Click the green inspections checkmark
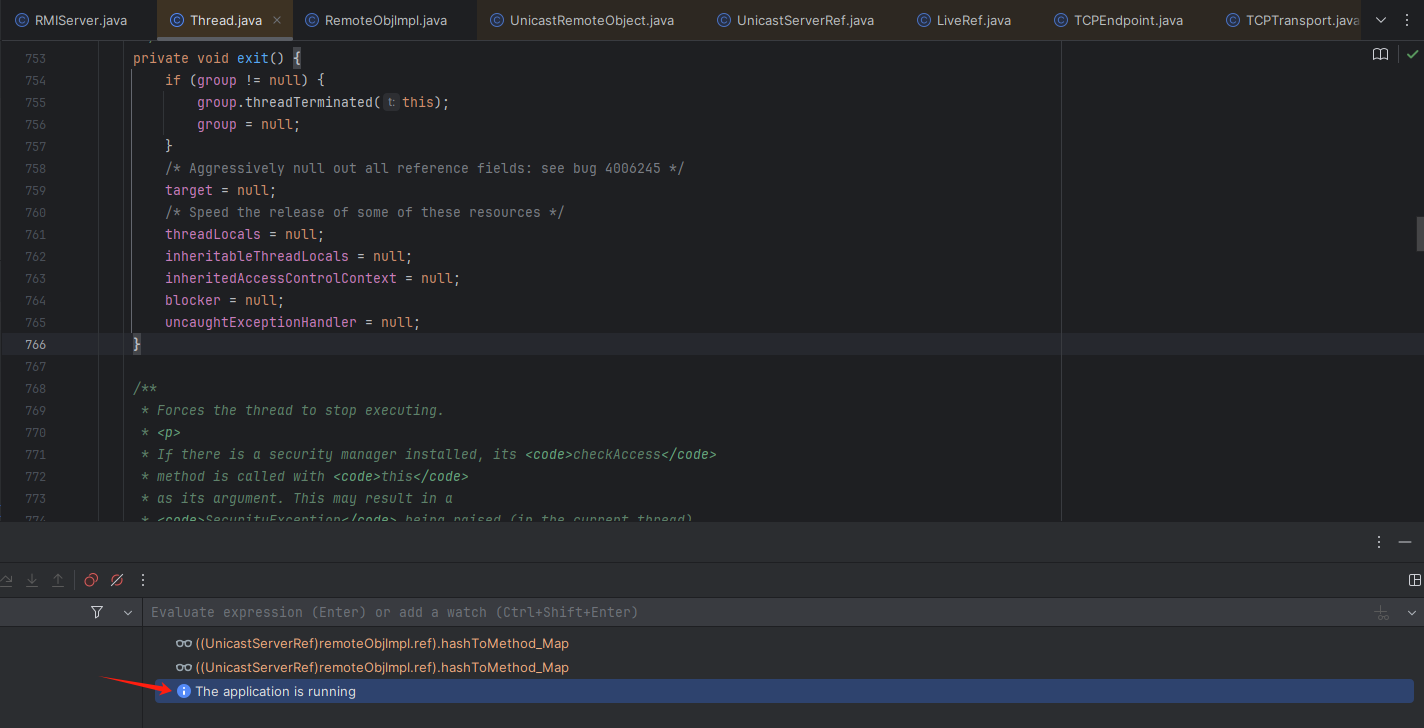Viewport: 1424px width, 728px height. (1412, 54)
